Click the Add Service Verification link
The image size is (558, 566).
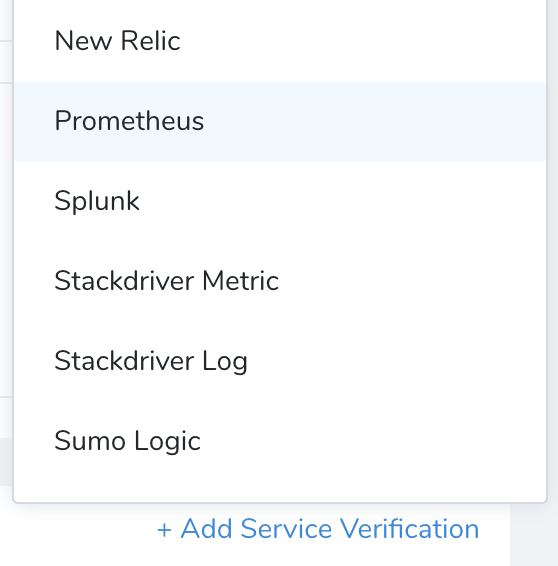tap(318, 529)
